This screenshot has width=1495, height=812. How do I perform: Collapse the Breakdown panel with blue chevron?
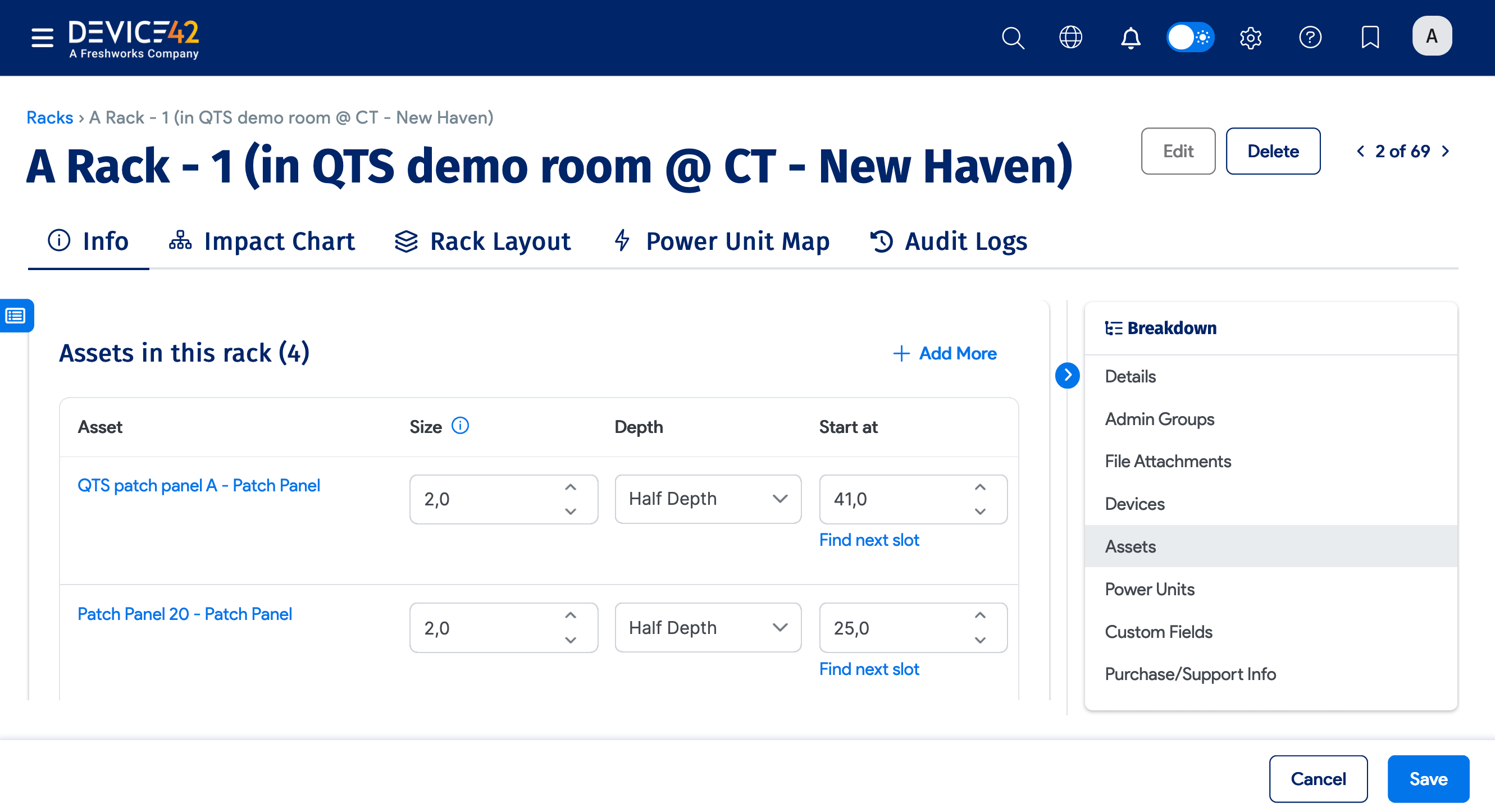click(1066, 375)
